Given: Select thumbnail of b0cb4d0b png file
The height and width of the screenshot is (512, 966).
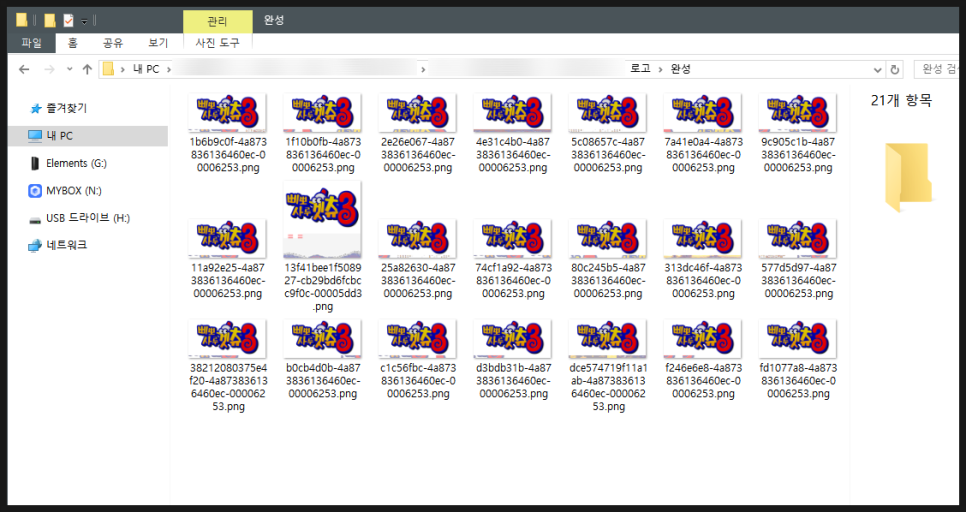Looking at the screenshot, I should [322, 339].
